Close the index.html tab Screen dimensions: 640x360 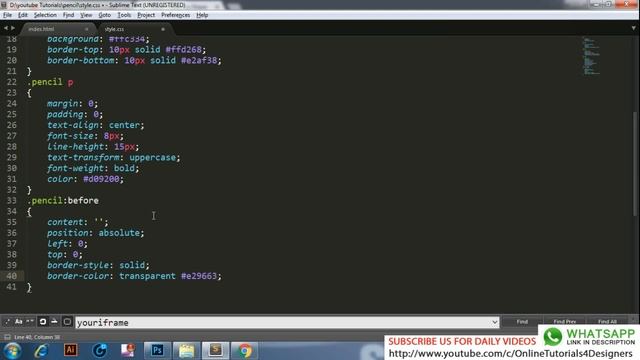(x=87, y=29)
